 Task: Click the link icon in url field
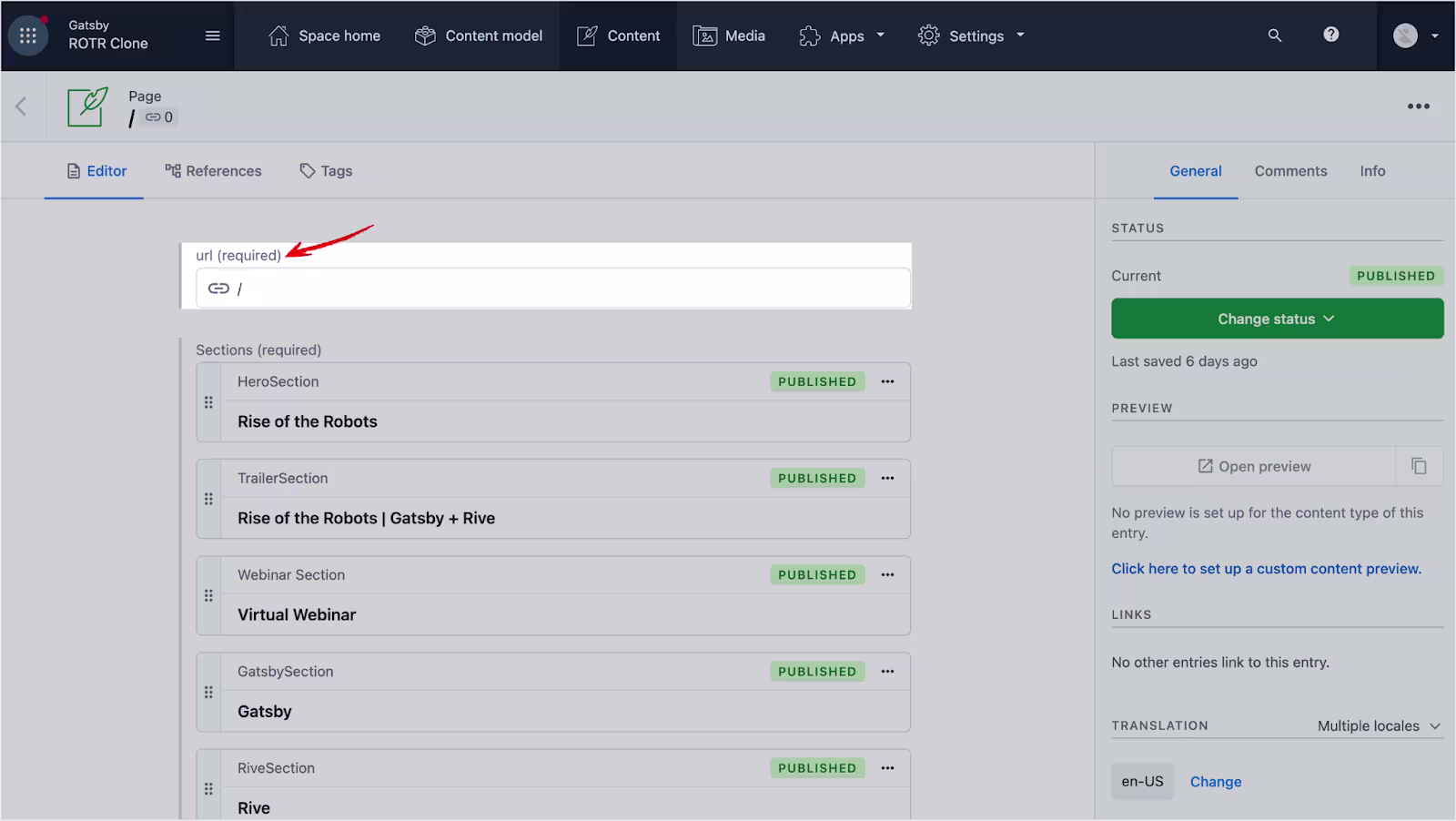click(218, 289)
